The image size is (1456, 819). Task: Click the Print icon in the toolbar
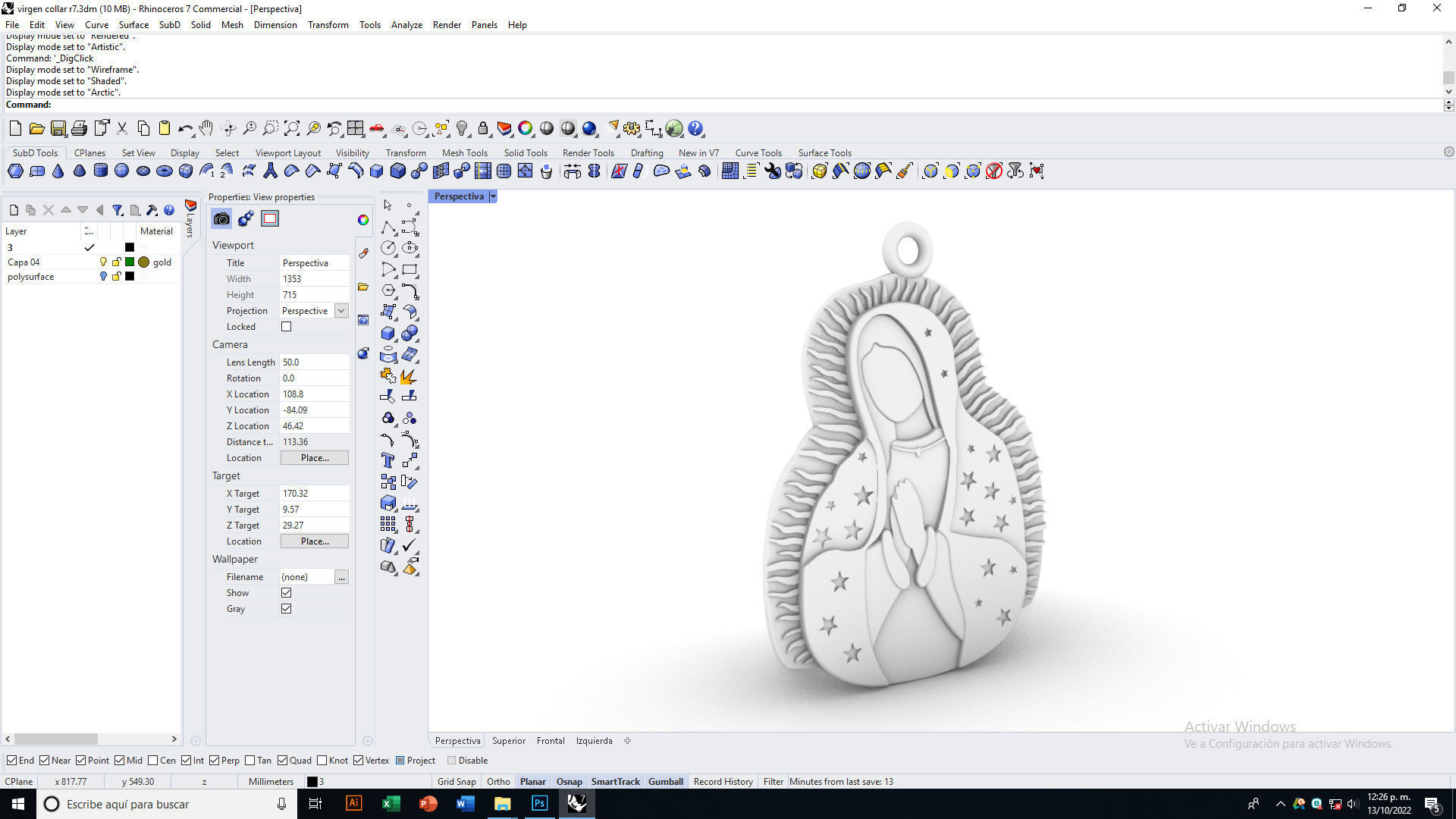pos(79,129)
